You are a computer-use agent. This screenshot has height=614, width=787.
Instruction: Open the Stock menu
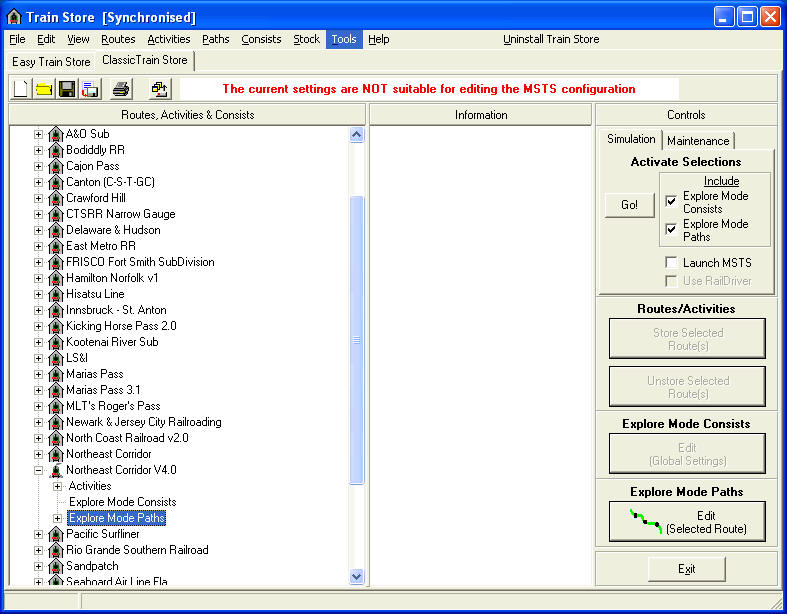pos(306,39)
